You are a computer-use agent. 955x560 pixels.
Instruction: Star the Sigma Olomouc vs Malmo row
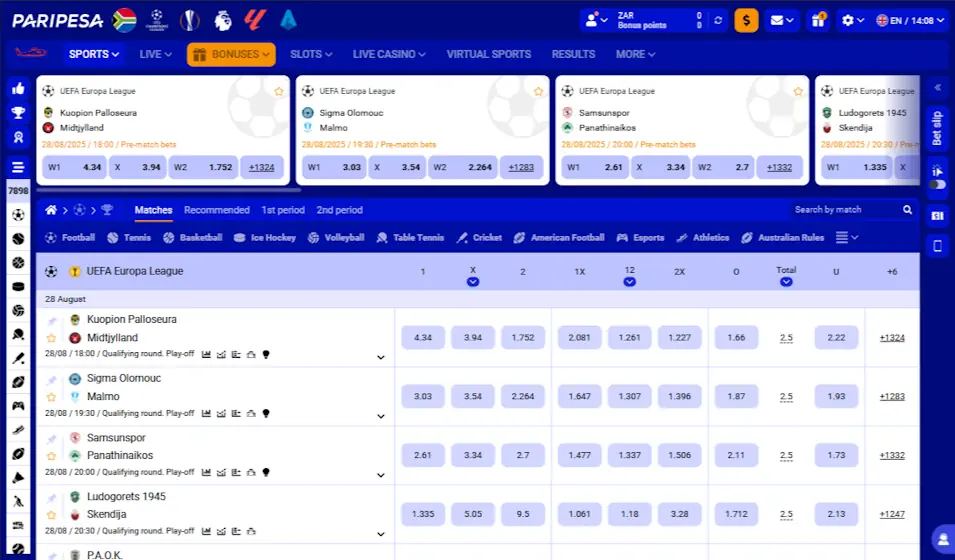[52, 397]
